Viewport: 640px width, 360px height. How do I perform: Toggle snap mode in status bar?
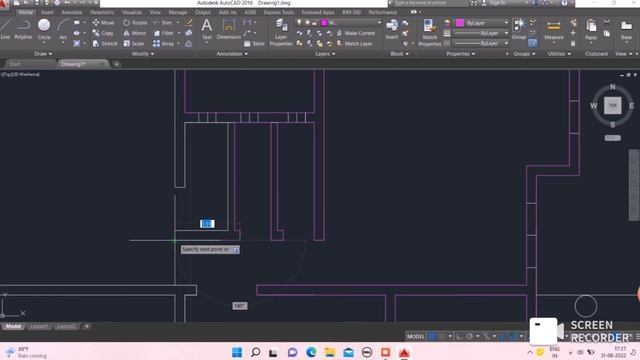pyautogui.click(x=442, y=336)
